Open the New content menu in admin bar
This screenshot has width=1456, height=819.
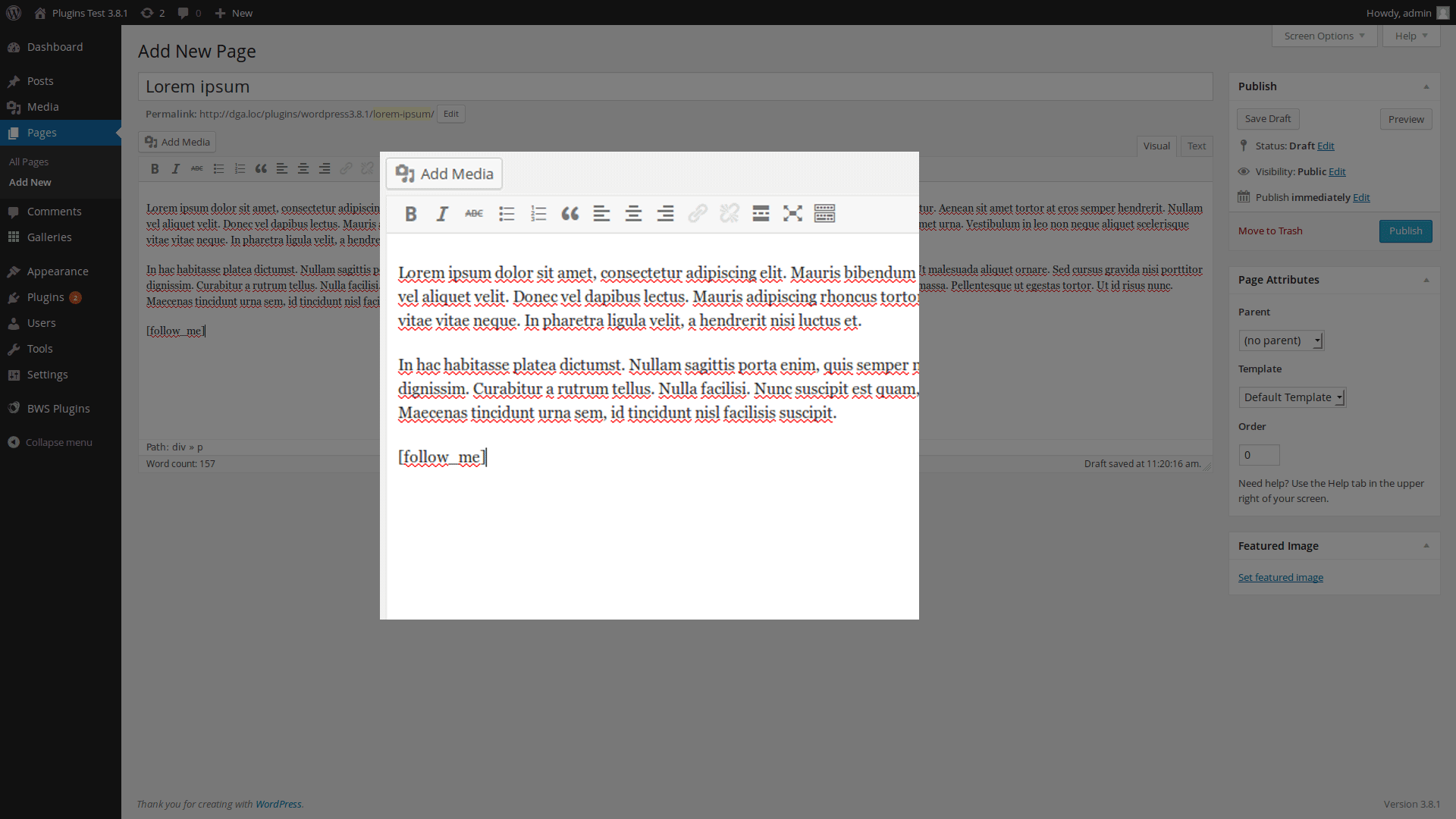pyautogui.click(x=234, y=13)
